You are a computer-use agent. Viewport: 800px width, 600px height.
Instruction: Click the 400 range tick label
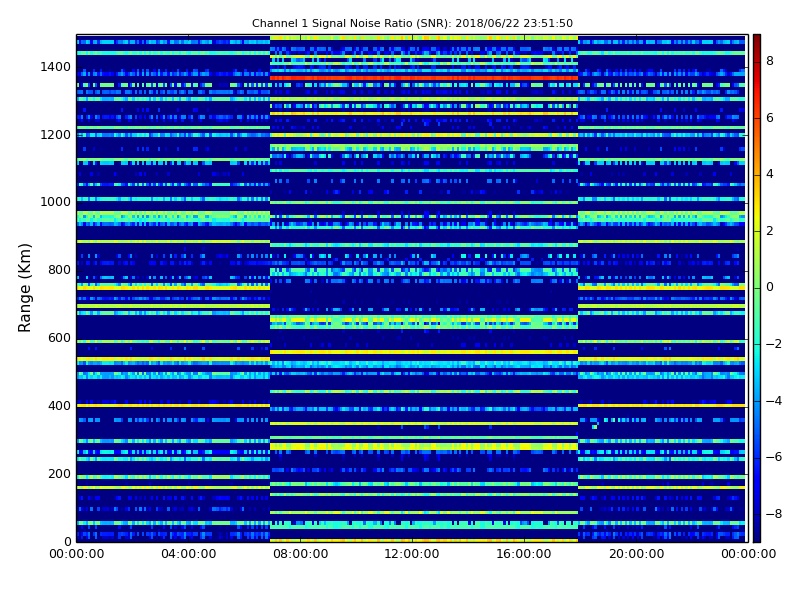click(x=59, y=406)
